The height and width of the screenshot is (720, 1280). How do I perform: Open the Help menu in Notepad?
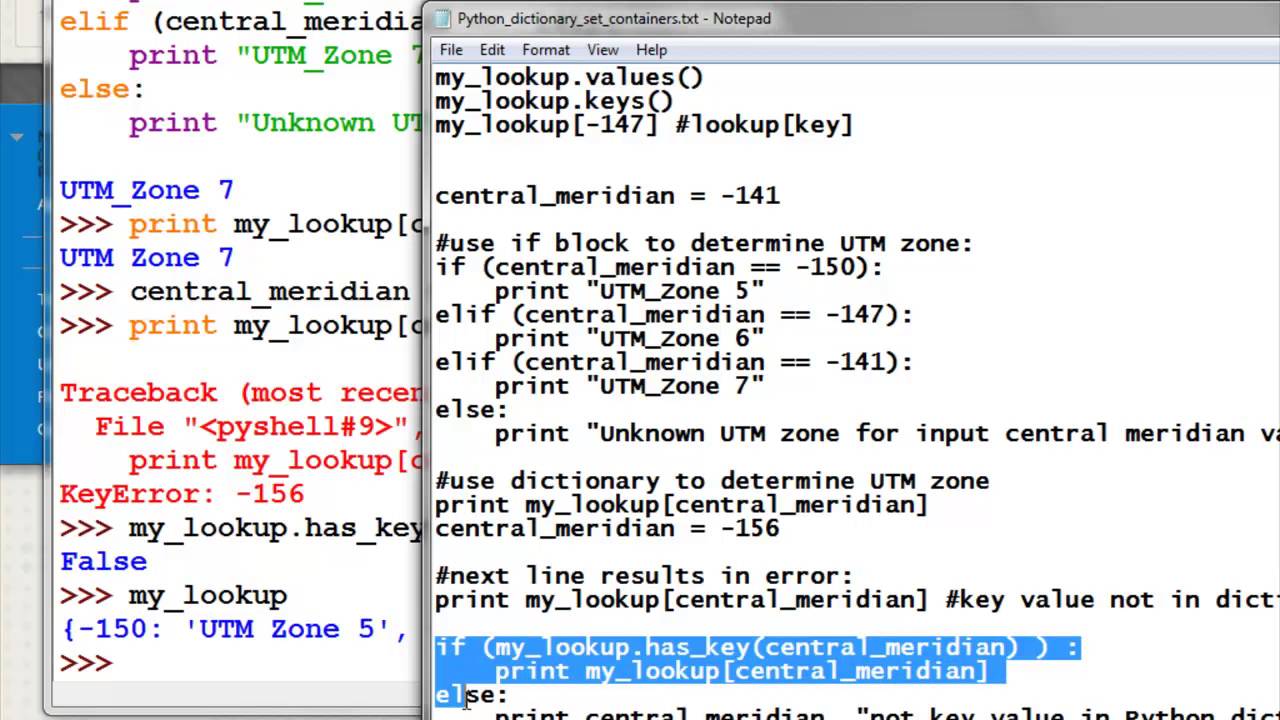coord(651,50)
